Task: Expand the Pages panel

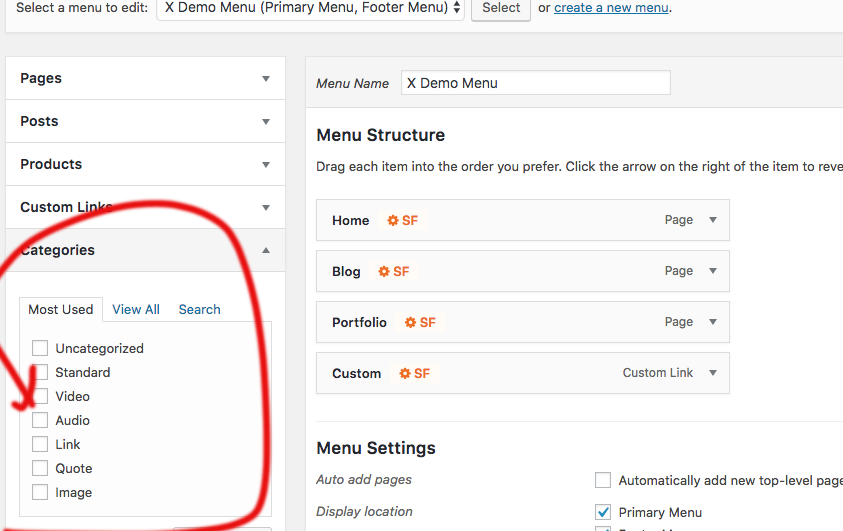Action: point(266,78)
